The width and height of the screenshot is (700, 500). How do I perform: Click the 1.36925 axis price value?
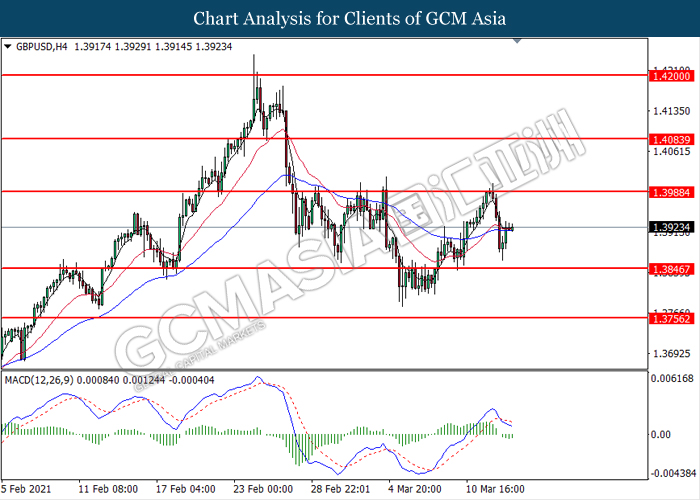(671, 354)
